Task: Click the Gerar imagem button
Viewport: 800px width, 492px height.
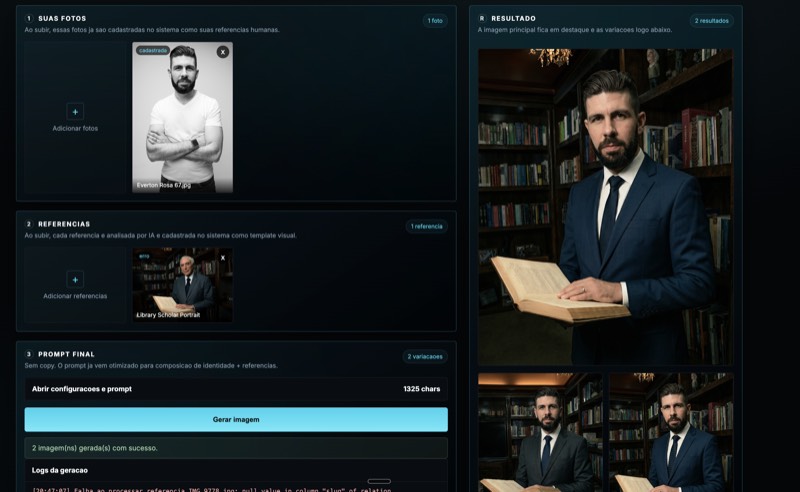Action: (236, 420)
